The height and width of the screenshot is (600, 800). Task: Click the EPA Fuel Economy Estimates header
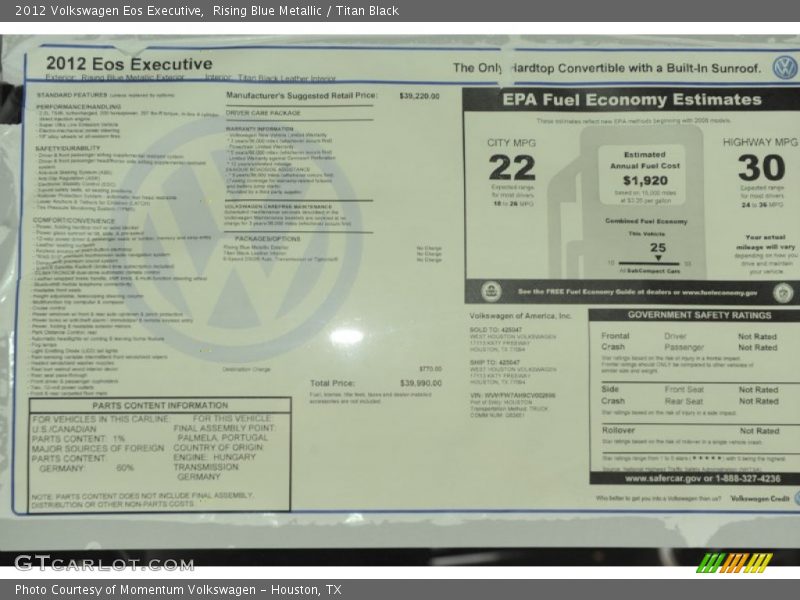[x=631, y=100]
